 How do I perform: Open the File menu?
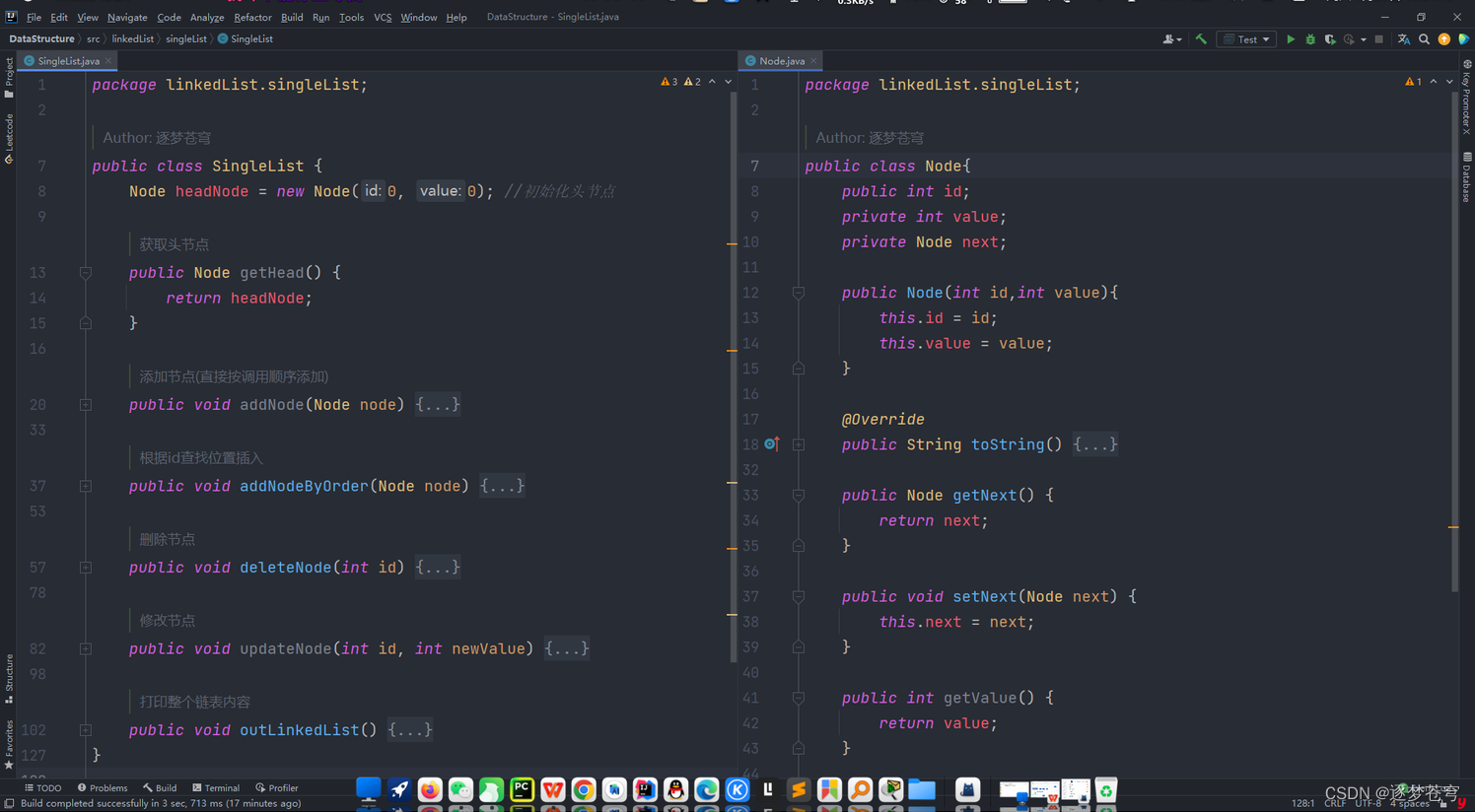pyautogui.click(x=34, y=17)
